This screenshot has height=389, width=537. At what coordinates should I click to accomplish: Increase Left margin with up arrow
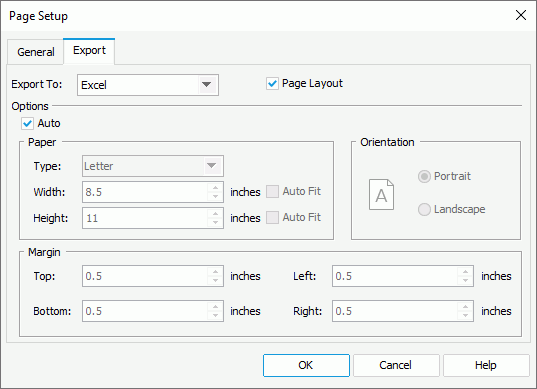pos(465,272)
